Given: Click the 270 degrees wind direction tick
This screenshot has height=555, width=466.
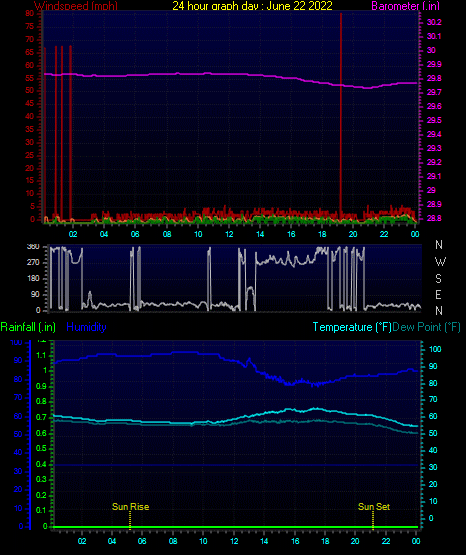Looking at the screenshot, I should 34,262.
